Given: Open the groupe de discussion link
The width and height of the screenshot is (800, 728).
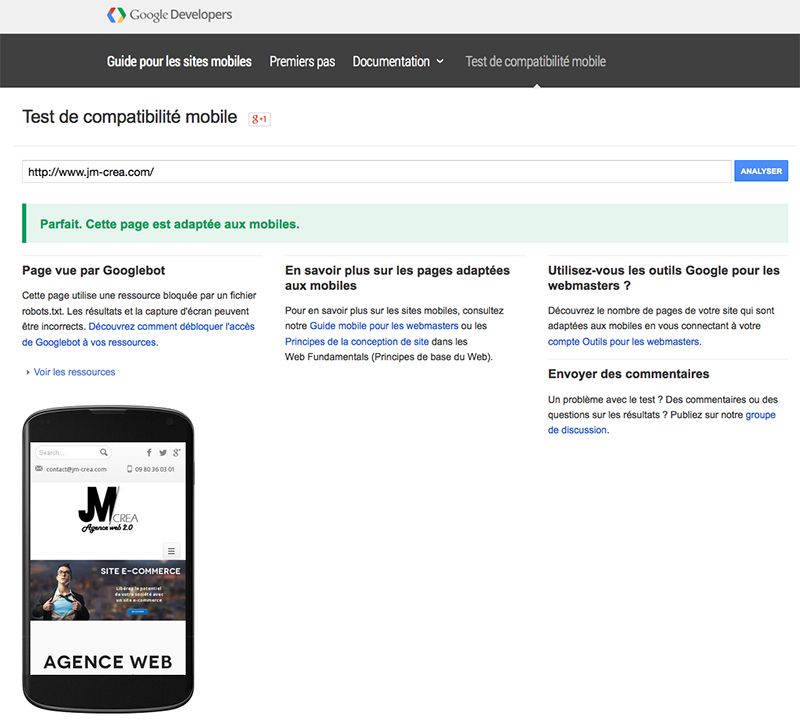Looking at the screenshot, I should coord(662,422).
